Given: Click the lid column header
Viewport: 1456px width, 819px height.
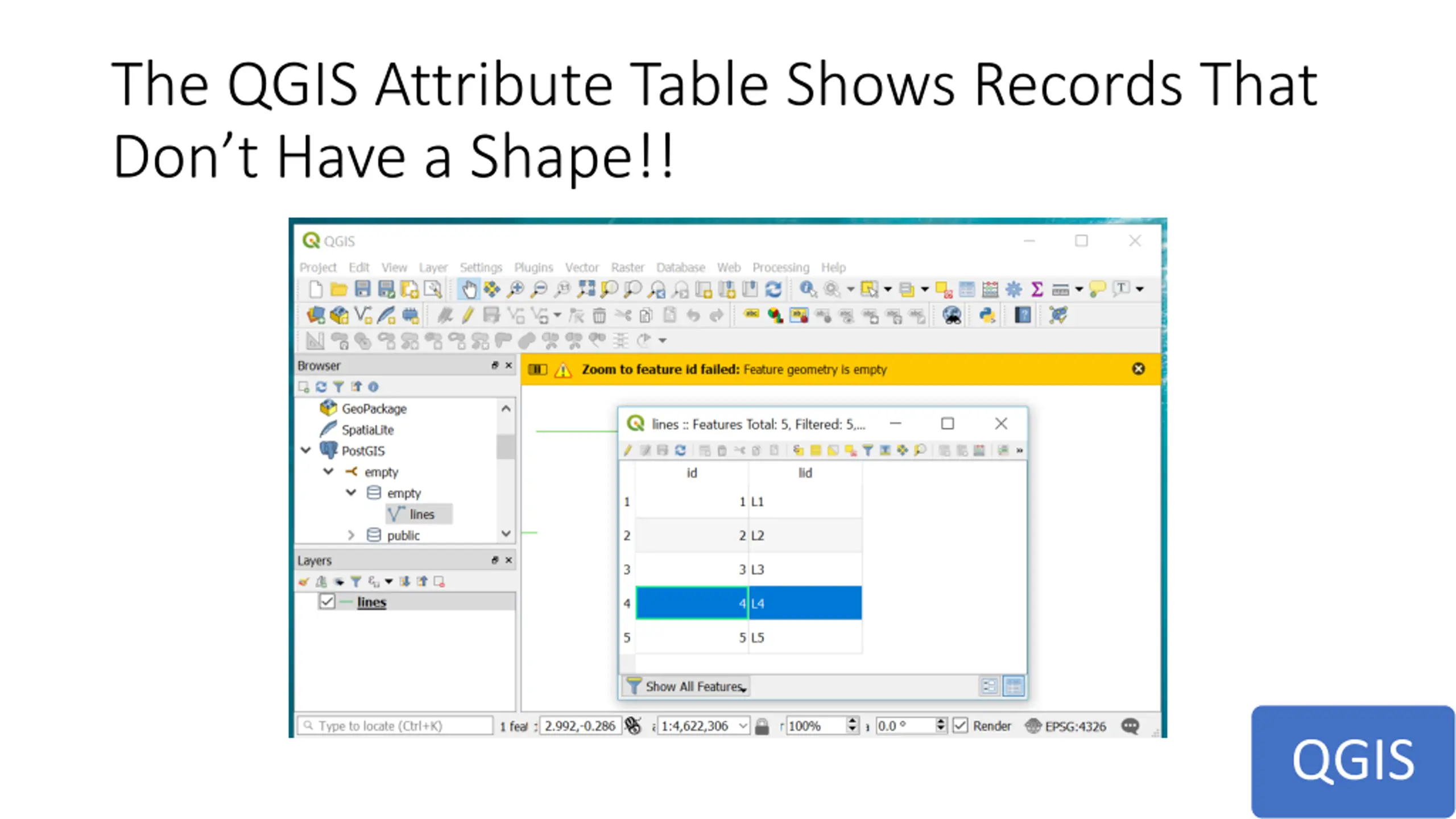Looking at the screenshot, I should tap(805, 473).
